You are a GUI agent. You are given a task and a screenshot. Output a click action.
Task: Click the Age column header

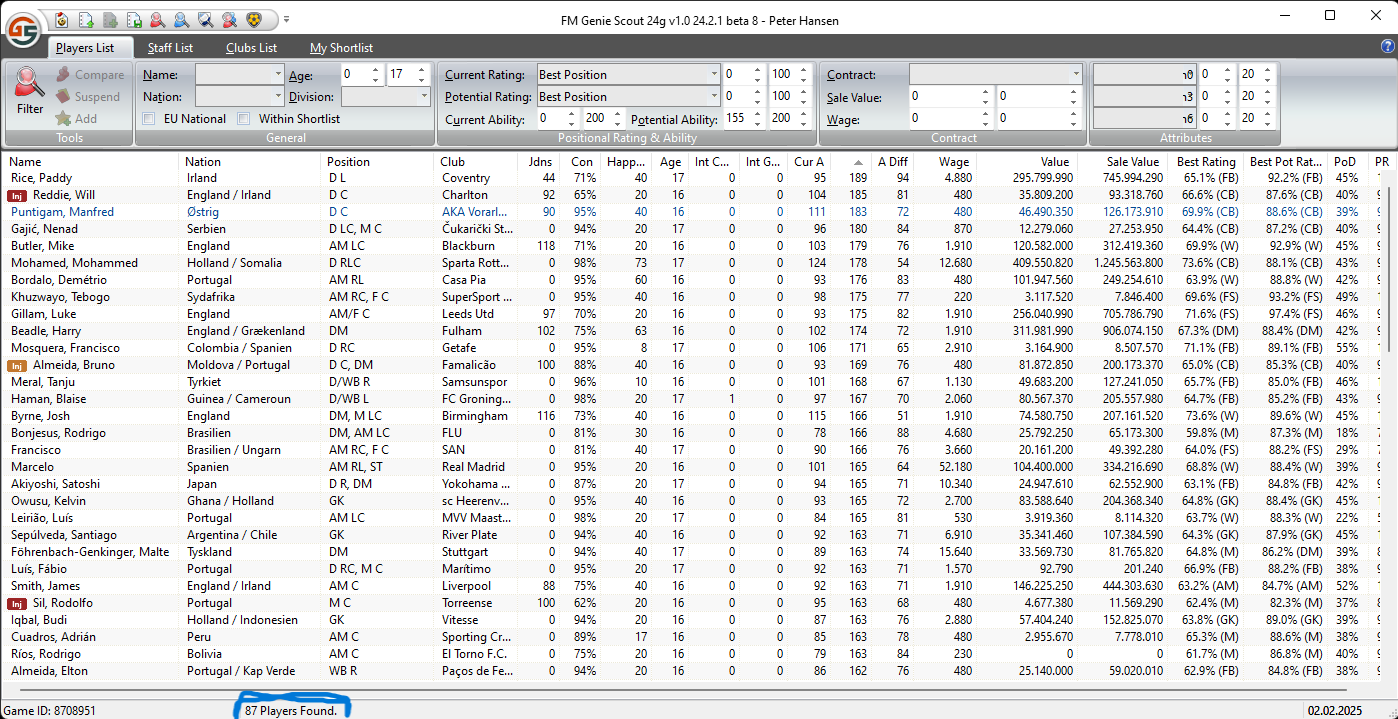671,162
